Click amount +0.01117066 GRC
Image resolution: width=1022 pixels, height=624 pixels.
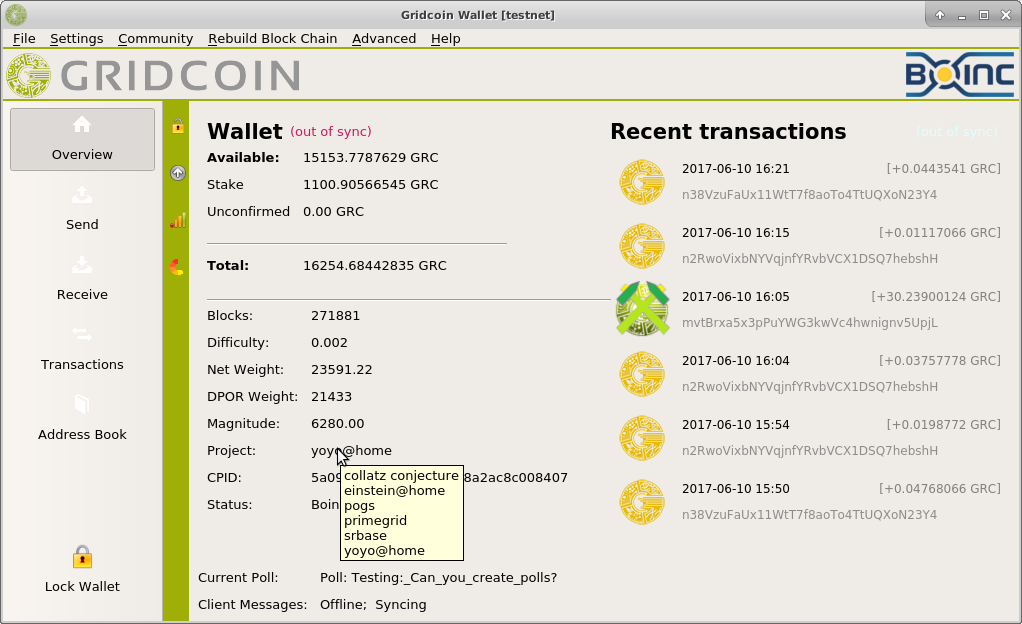tap(940, 233)
